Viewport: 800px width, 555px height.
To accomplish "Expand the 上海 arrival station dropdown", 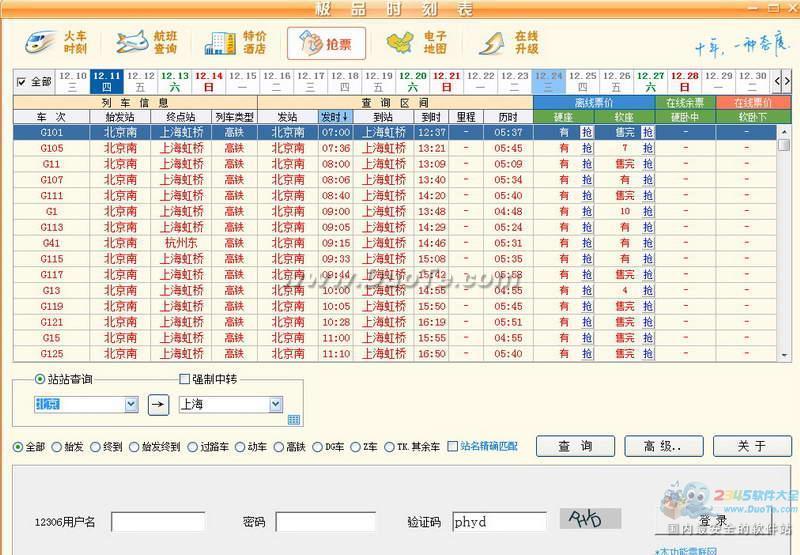I will [x=276, y=405].
